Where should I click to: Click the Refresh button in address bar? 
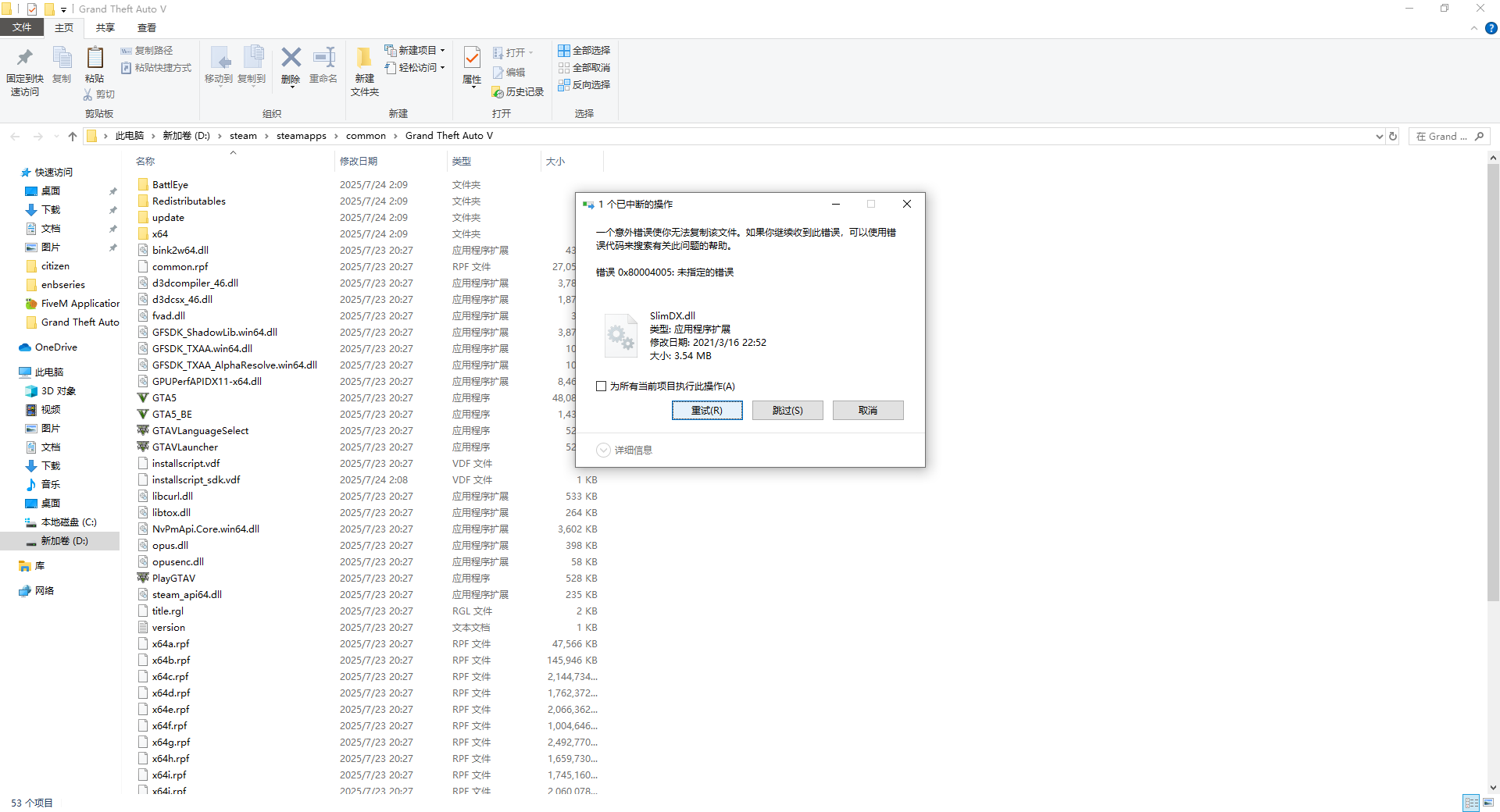click(x=1392, y=136)
